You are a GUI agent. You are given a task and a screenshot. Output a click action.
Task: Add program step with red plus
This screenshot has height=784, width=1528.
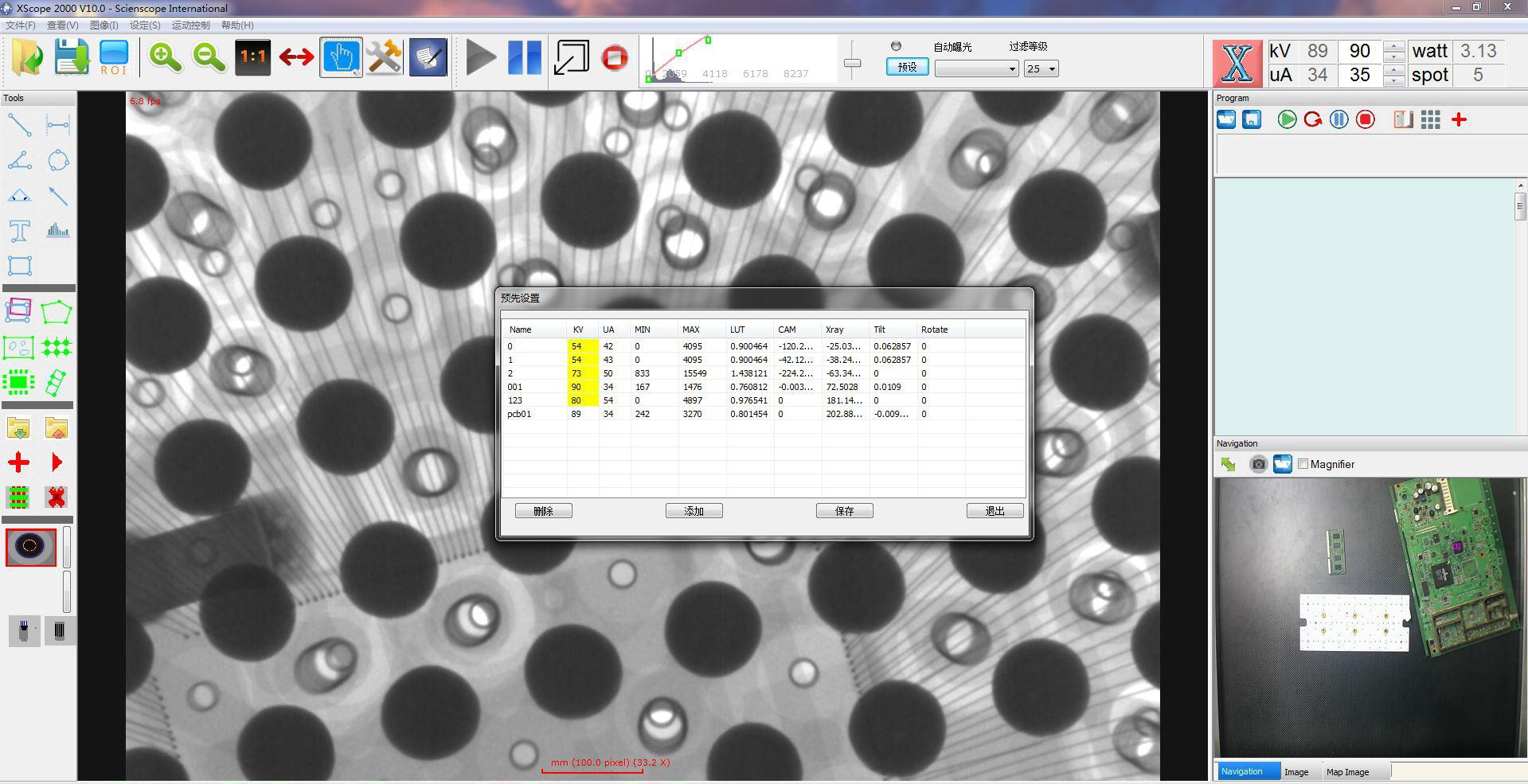click(x=1459, y=119)
